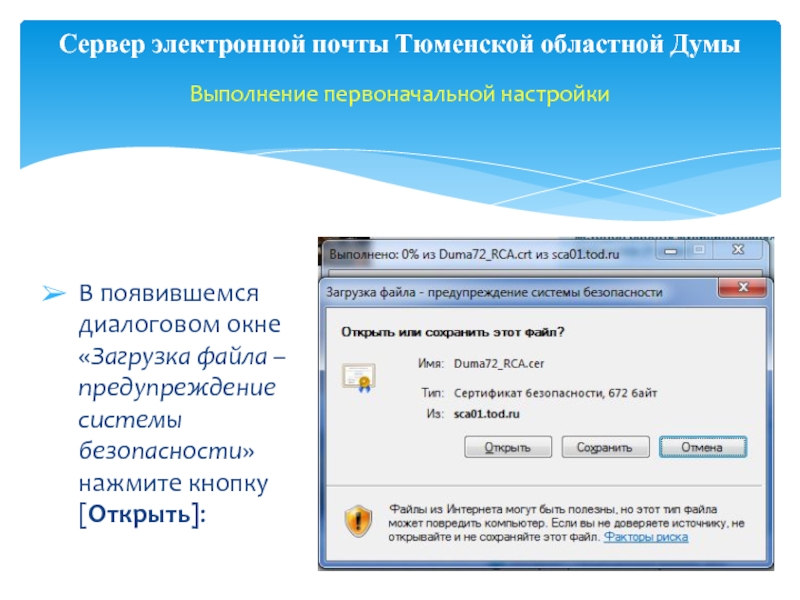
Task: Click the sca01.tod.ru source text
Action: [x=486, y=414]
